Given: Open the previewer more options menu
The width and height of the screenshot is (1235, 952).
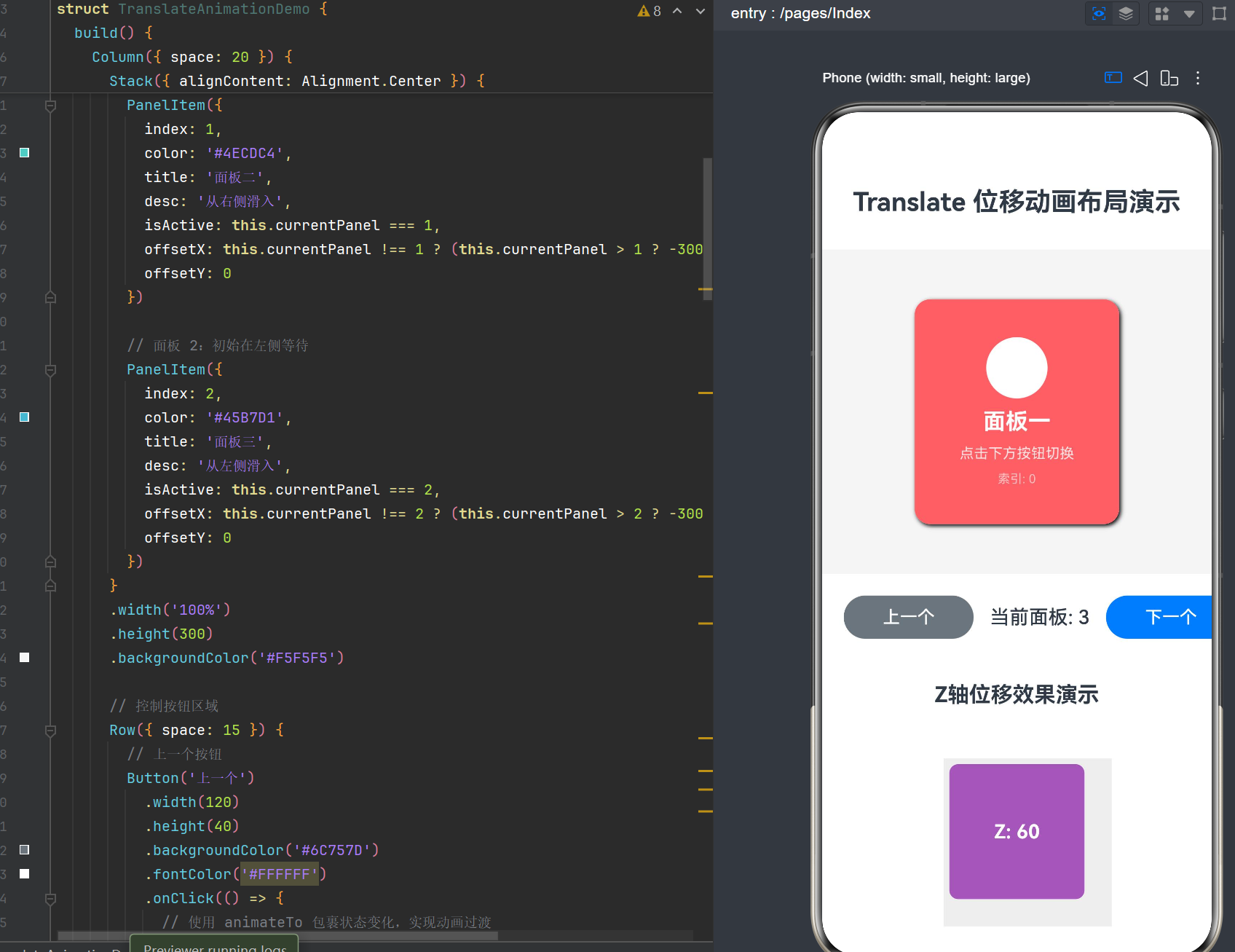Looking at the screenshot, I should pyautogui.click(x=1198, y=78).
